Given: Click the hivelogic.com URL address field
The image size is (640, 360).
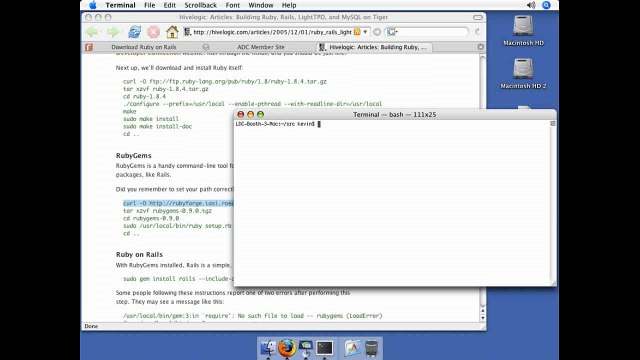Looking at the screenshot, I should click(x=272, y=32).
